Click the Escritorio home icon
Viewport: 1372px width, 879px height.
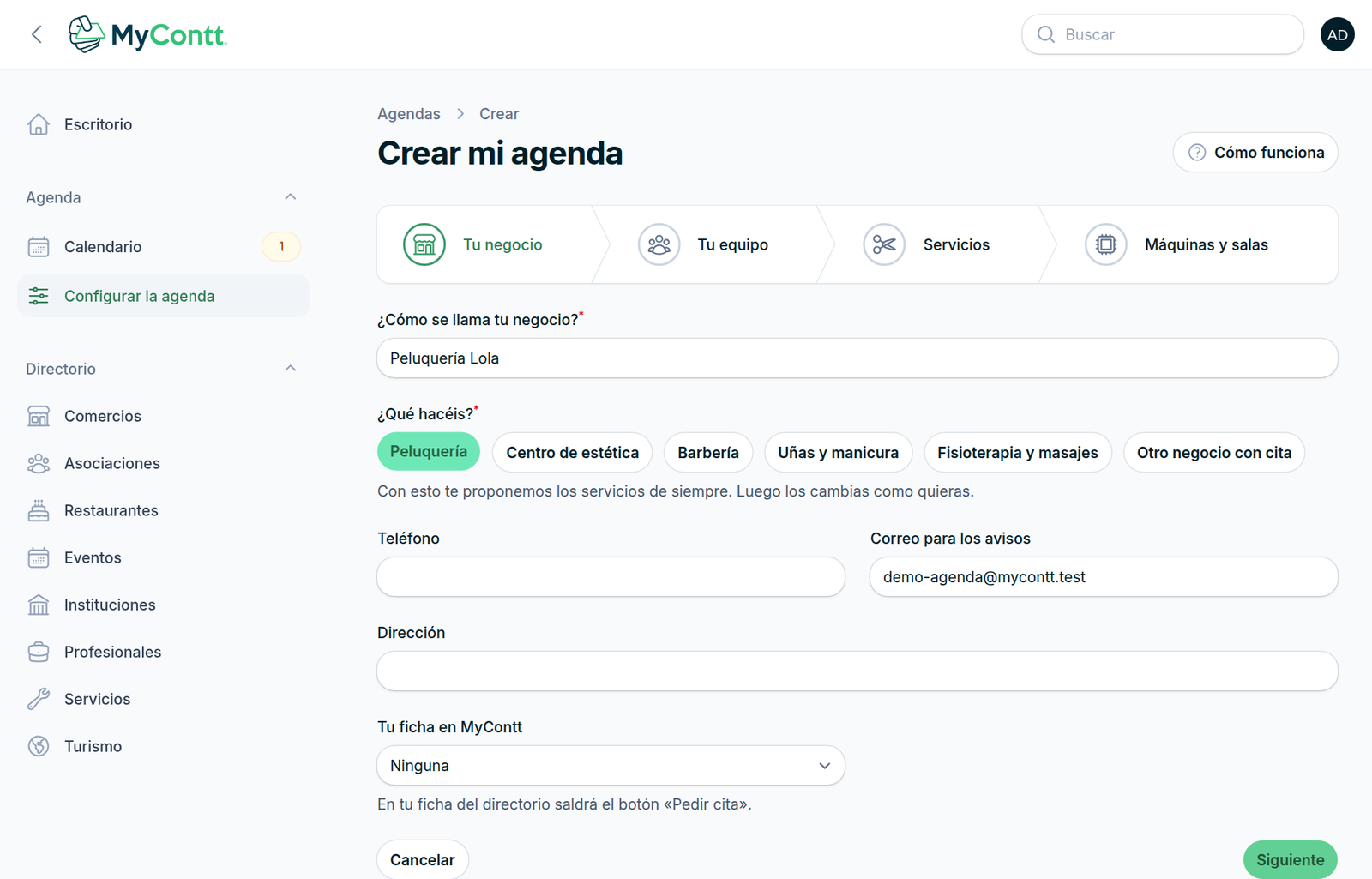pos(39,124)
